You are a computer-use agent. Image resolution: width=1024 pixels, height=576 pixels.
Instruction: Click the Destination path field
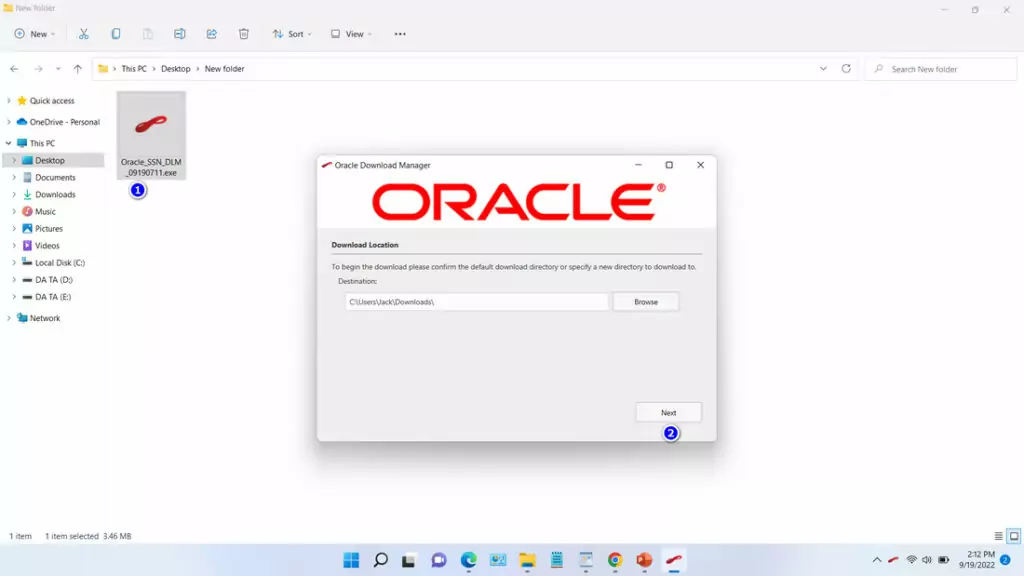click(x=477, y=302)
